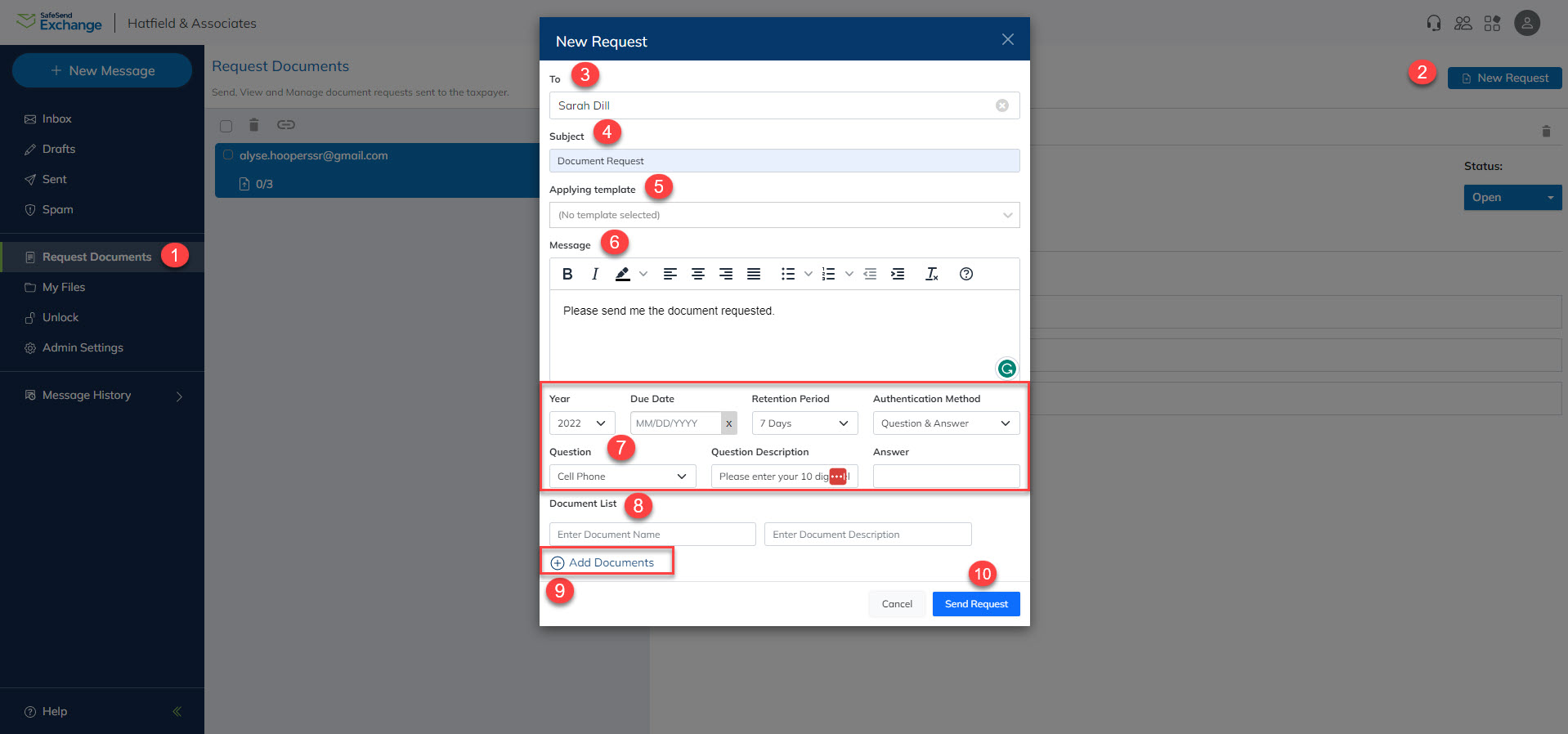Open the Retention Period dropdown
Screen dimensions: 1568x734
pos(804,423)
